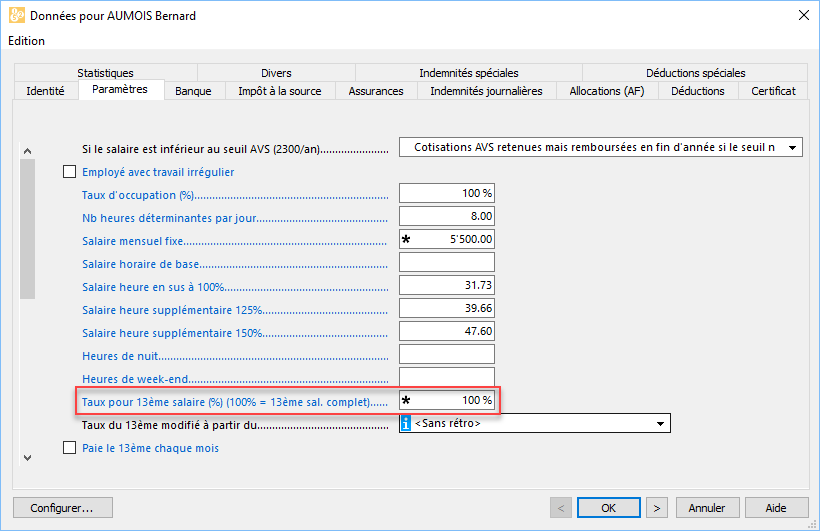Close the Données pour AUMOIS Bernard window
Image resolution: width=820 pixels, height=531 pixels.
[x=802, y=15]
